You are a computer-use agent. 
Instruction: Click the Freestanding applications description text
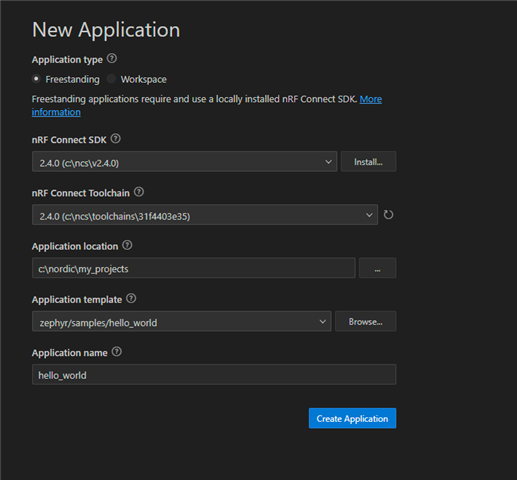194,99
